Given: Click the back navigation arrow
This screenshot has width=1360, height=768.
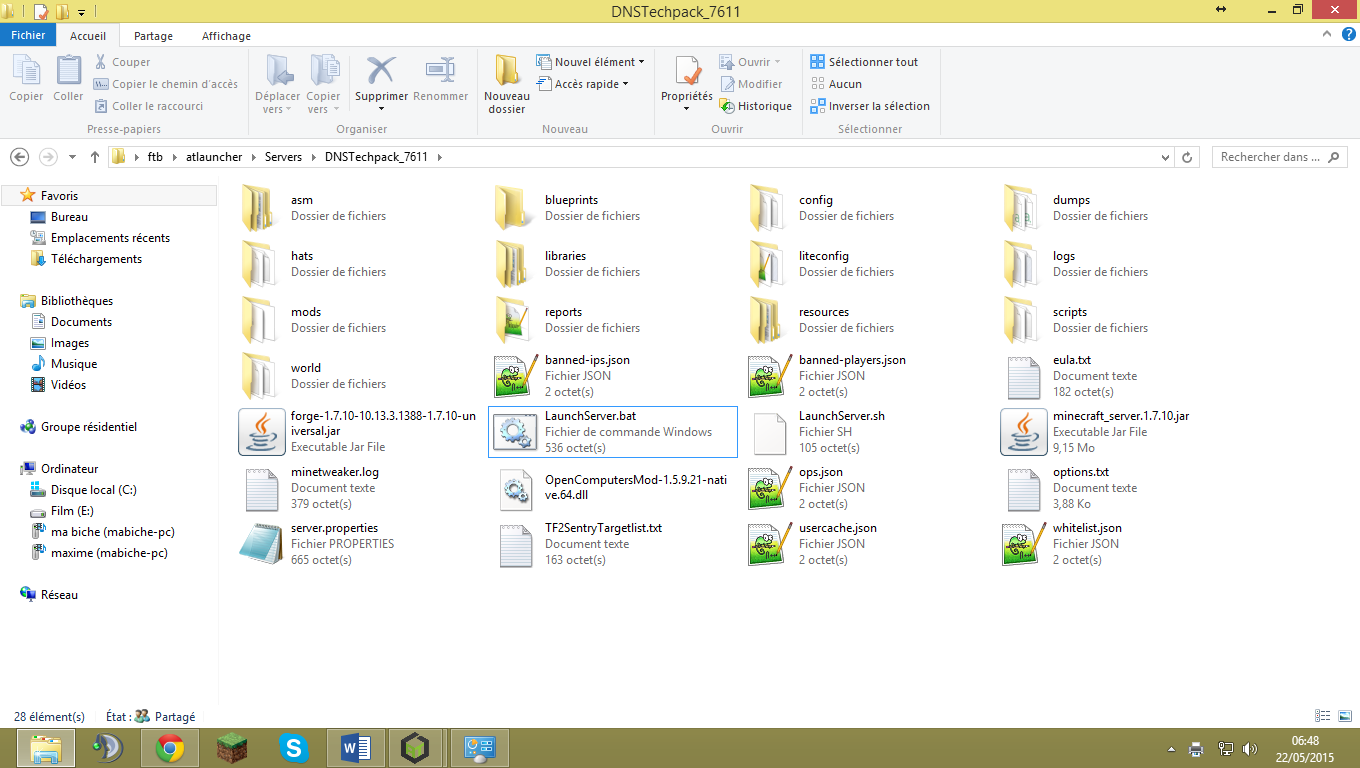Looking at the screenshot, I should coord(19,157).
